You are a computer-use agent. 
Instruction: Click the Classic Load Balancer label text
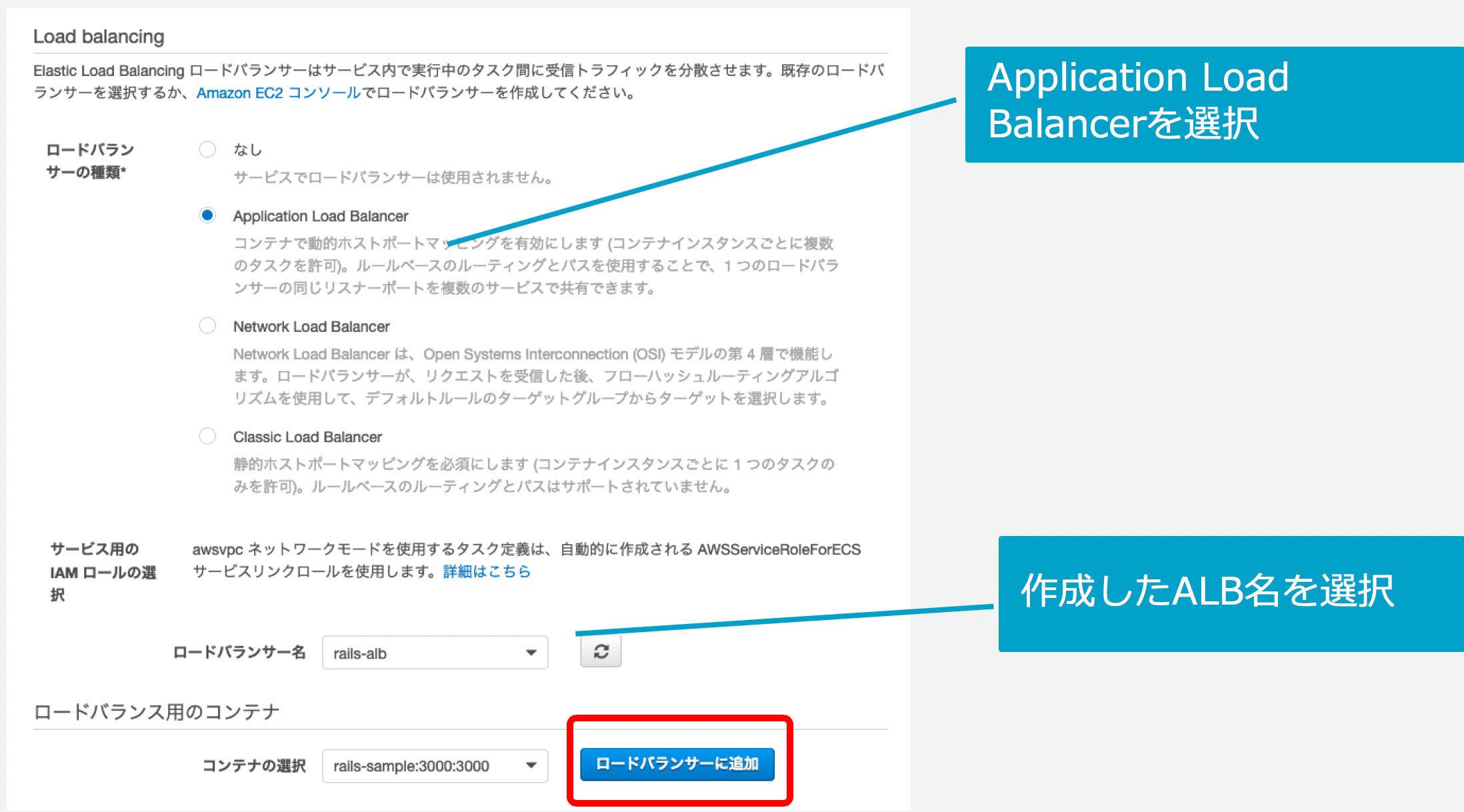(307, 437)
